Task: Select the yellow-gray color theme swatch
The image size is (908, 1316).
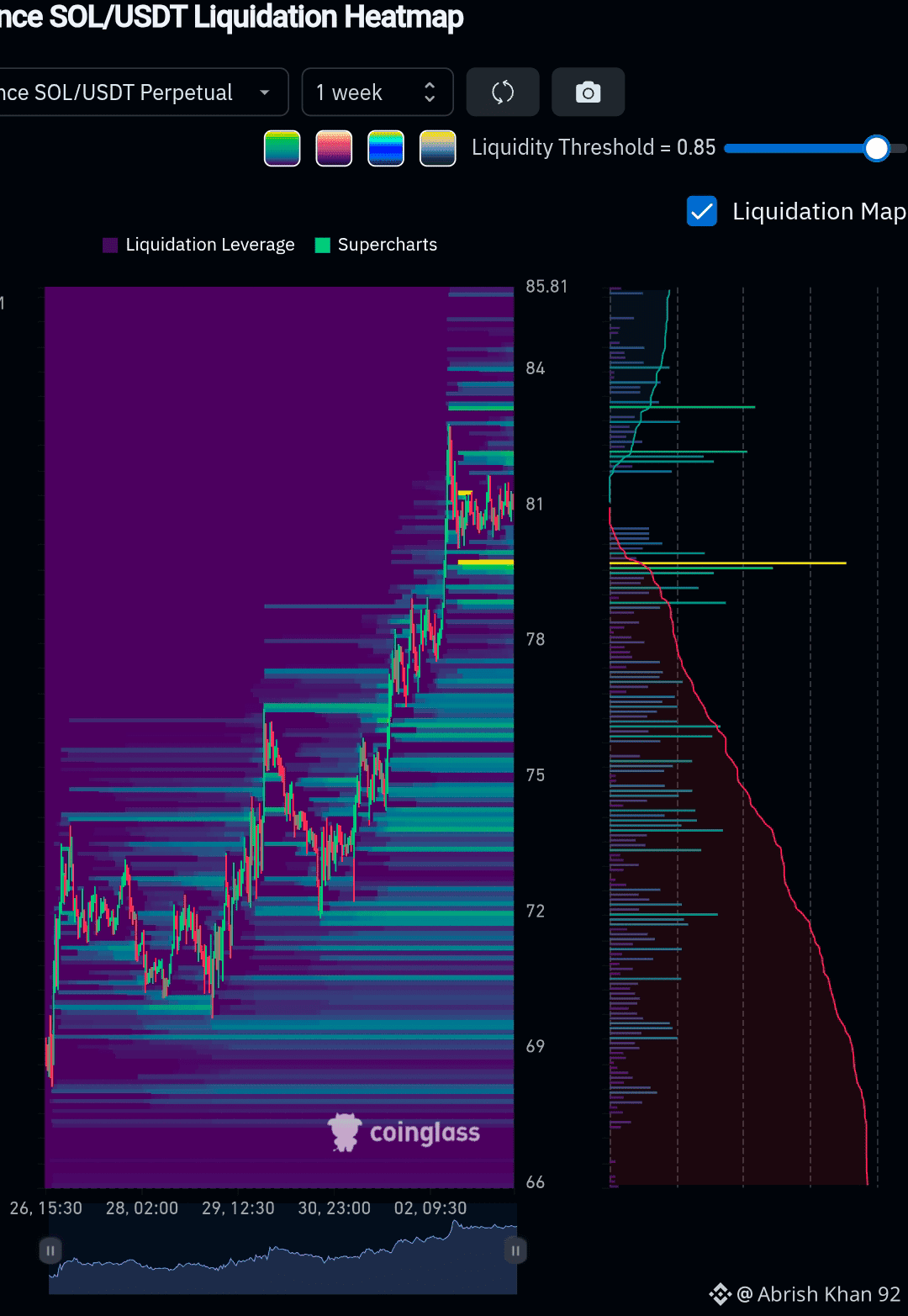Action: pyautogui.click(x=438, y=149)
